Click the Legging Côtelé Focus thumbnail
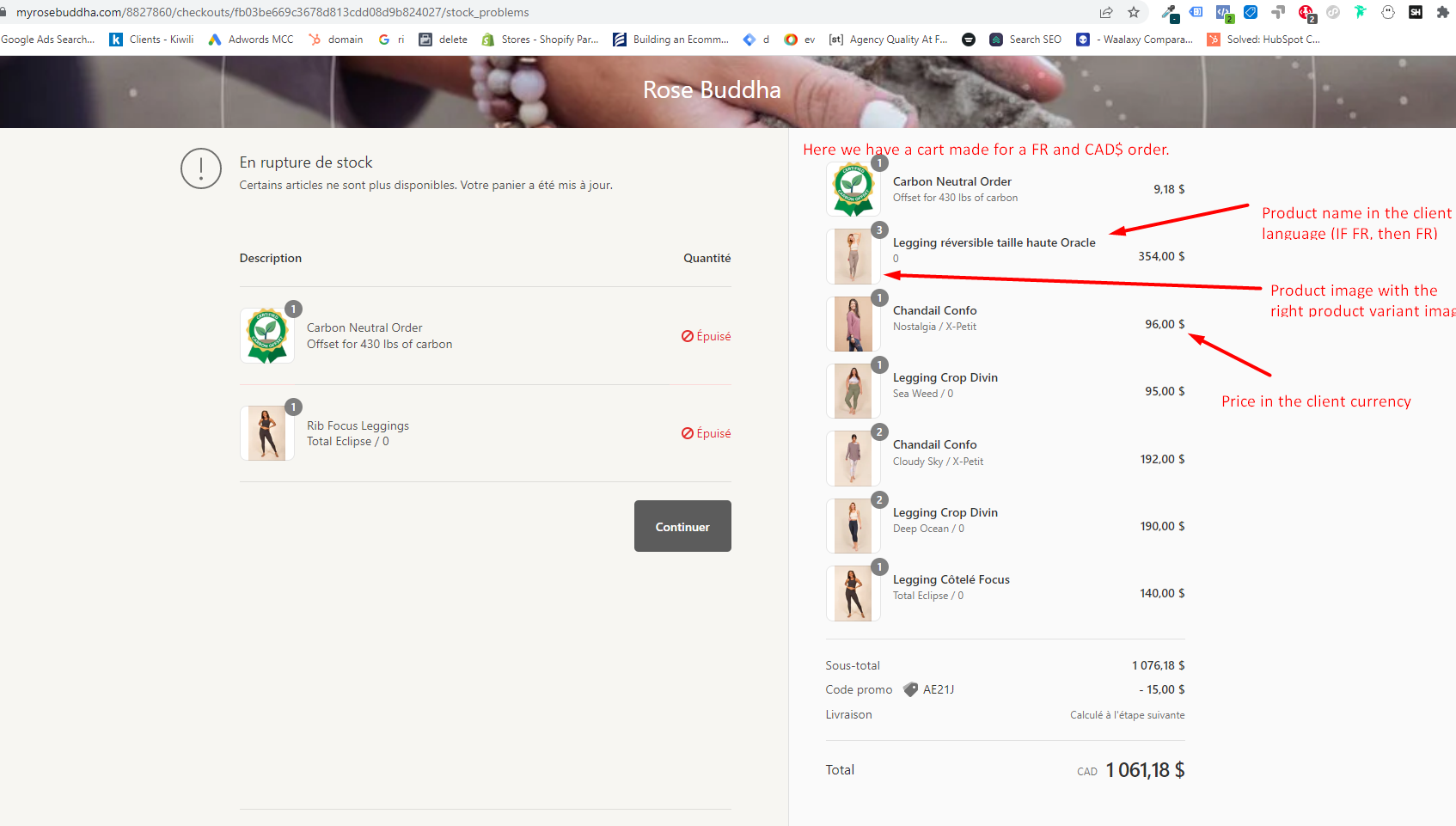This screenshot has height=826, width=1456. [853, 593]
